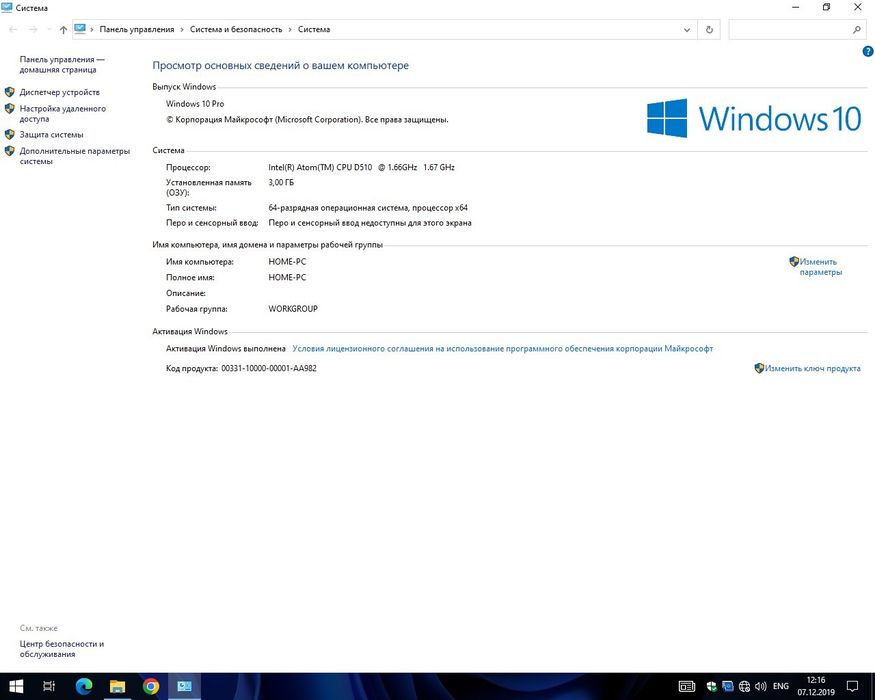Click the help question mark icon
This screenshot has width=875, height=700.
868,51
